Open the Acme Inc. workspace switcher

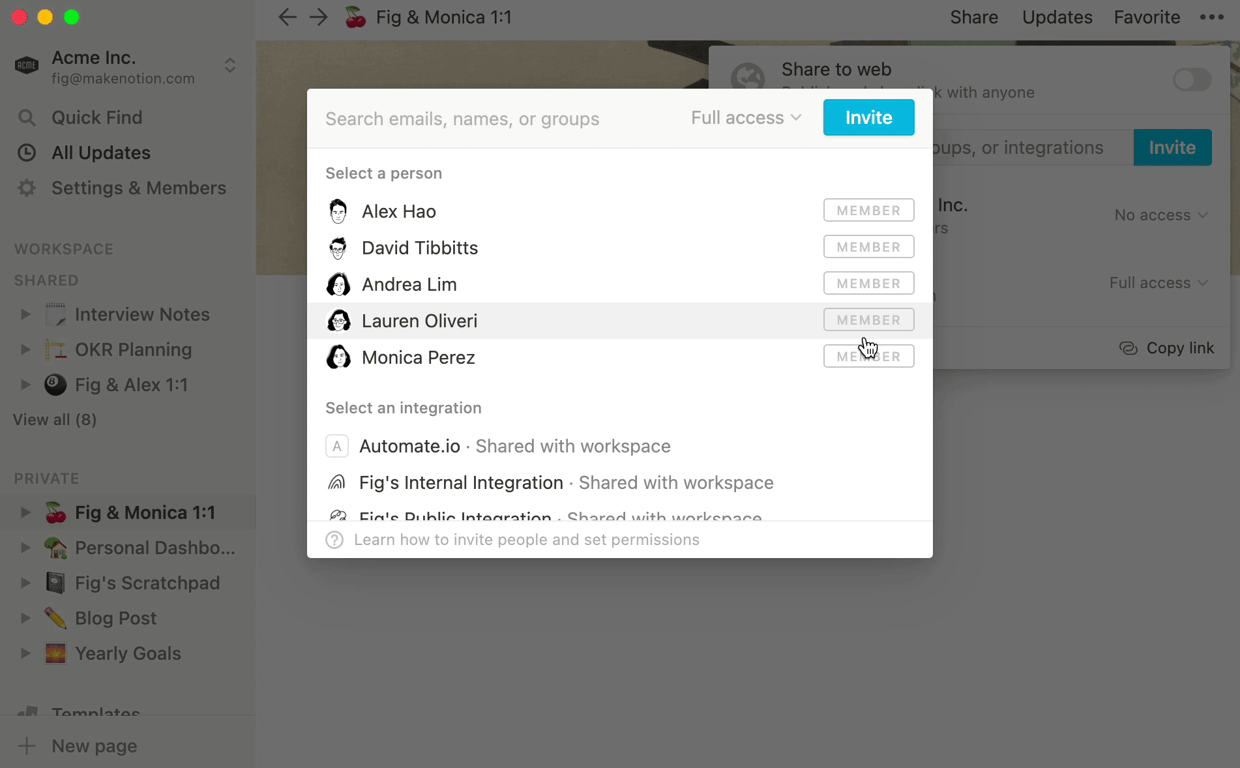coord(230,66)
